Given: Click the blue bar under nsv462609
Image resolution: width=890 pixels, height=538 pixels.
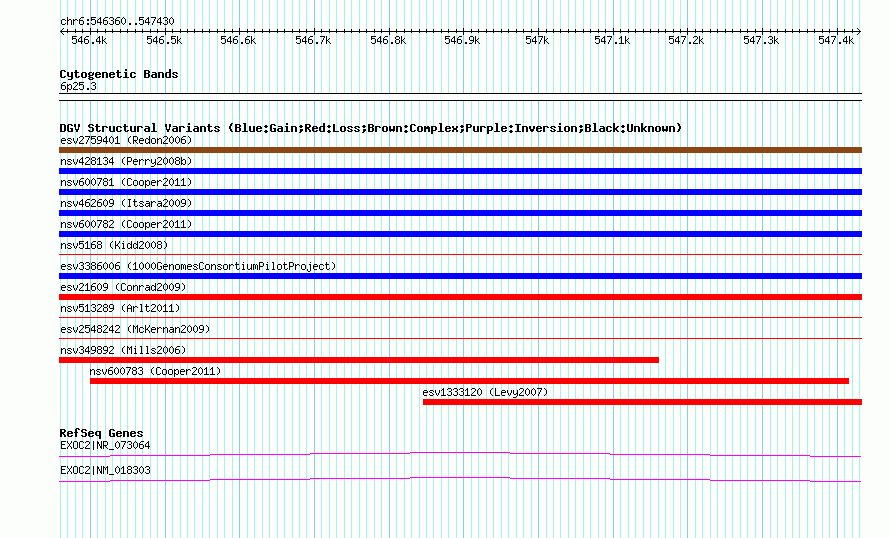Looking at the screenshot, I should click(460, 213).
